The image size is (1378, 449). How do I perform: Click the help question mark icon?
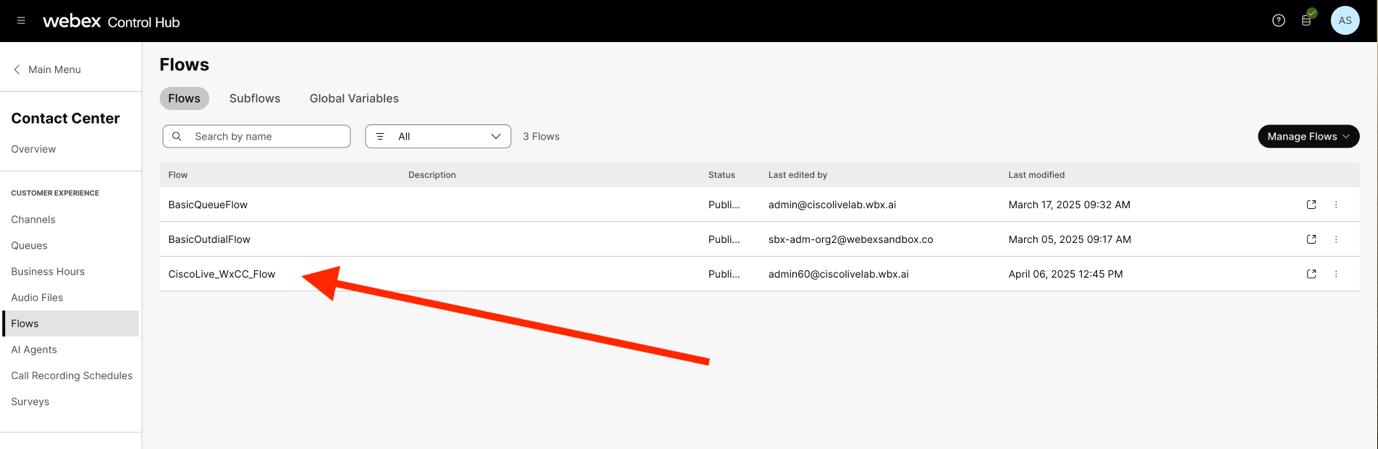click(1278, 21)
